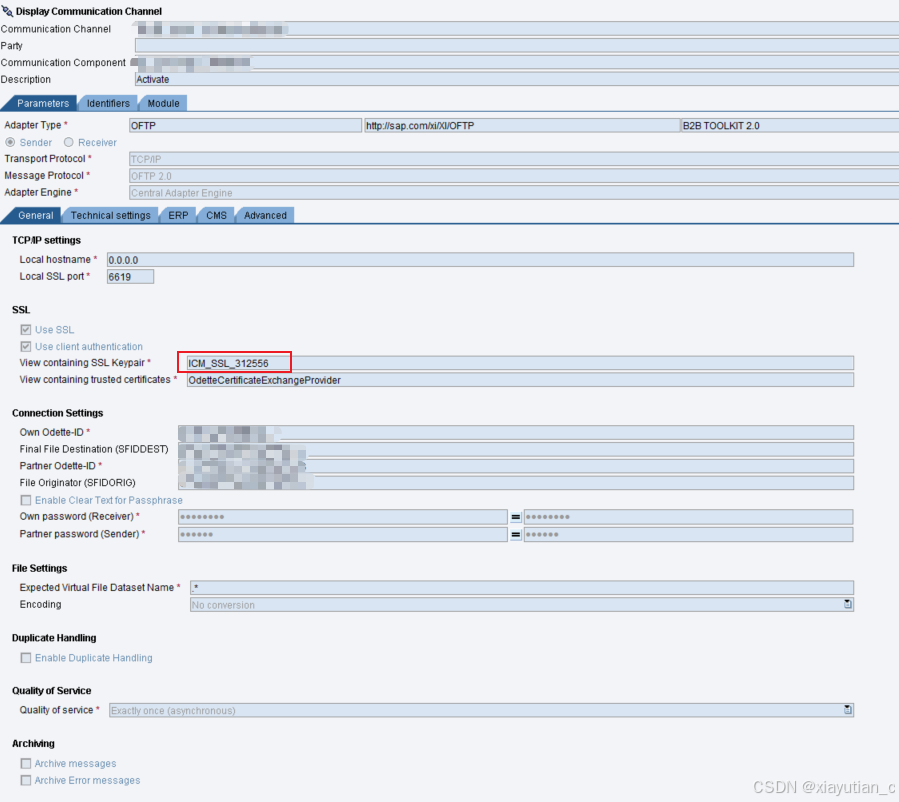Click the Description field showing Activate
This screenshot has width=899, height=802.
point(517,79)
